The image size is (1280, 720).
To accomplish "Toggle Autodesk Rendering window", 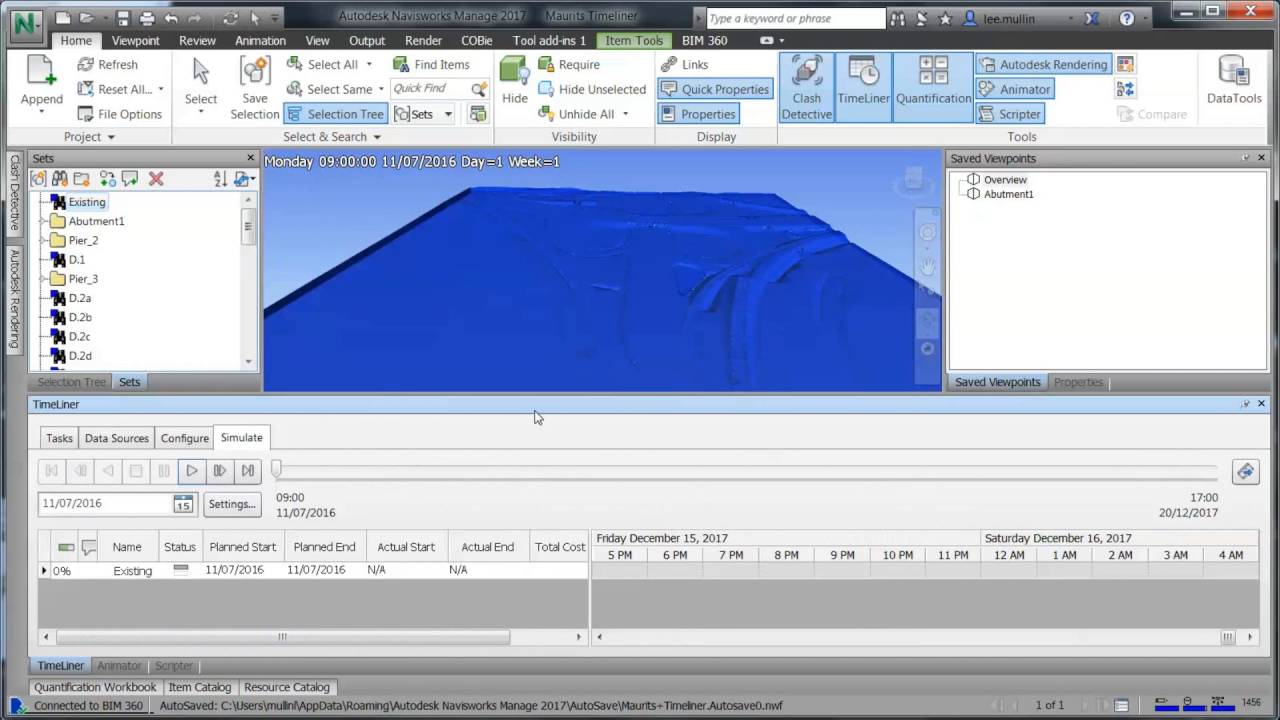I will (x=1043, y=64).
